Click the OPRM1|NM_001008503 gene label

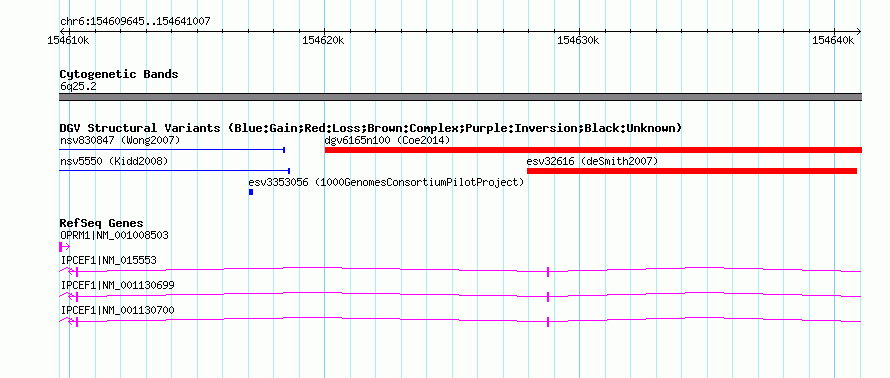tap(114, 235)
